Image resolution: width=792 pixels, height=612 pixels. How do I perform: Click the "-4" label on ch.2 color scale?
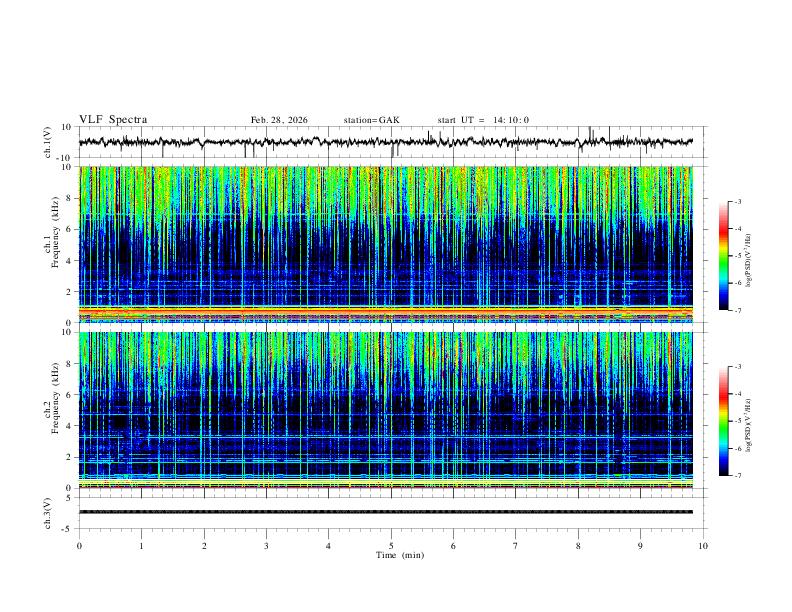tap(738, 394)
